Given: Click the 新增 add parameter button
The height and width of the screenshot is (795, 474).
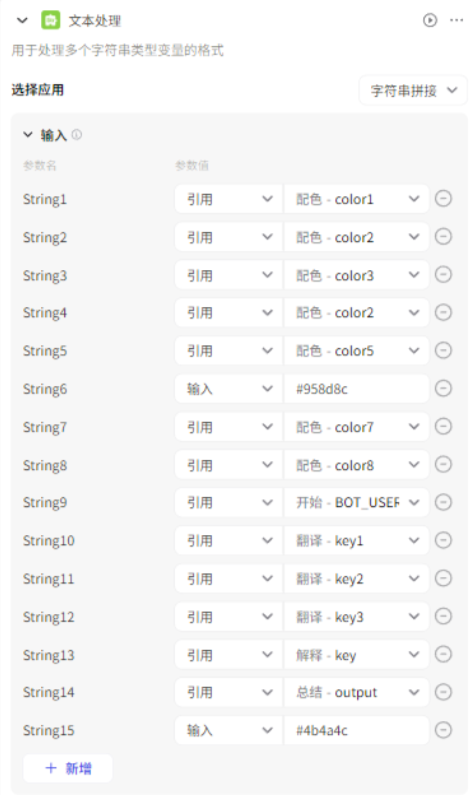Looking at the screenshot, I should [x=68, y=768].
